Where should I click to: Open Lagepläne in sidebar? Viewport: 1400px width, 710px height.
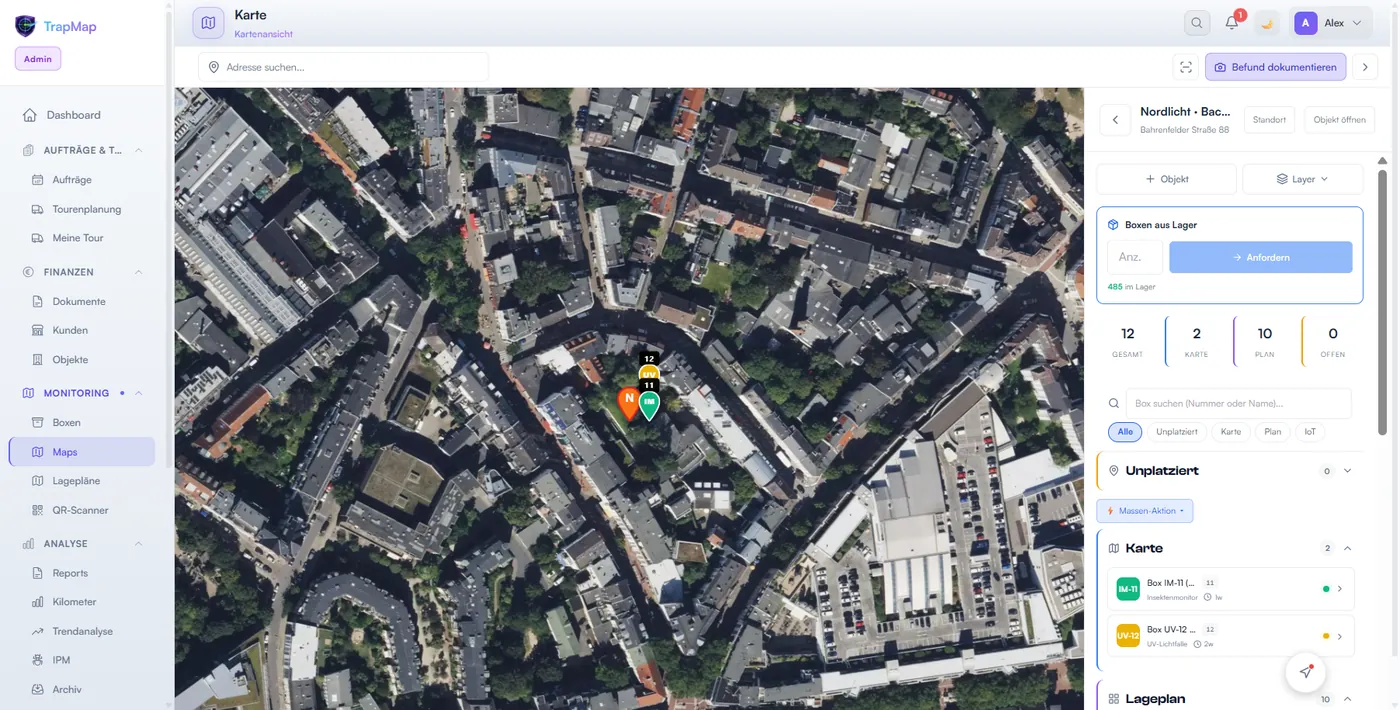click(x=76, y=481)
